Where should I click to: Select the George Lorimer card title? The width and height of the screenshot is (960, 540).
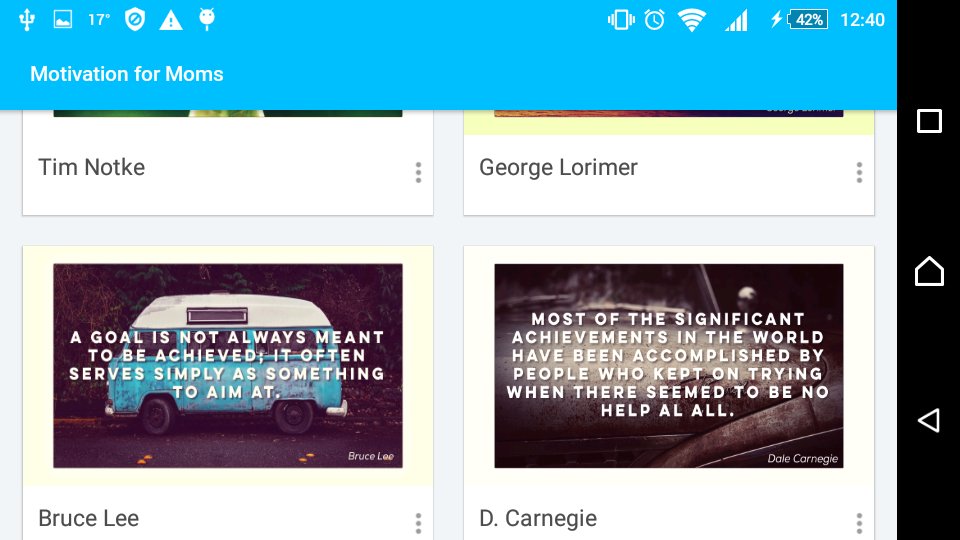558,168
